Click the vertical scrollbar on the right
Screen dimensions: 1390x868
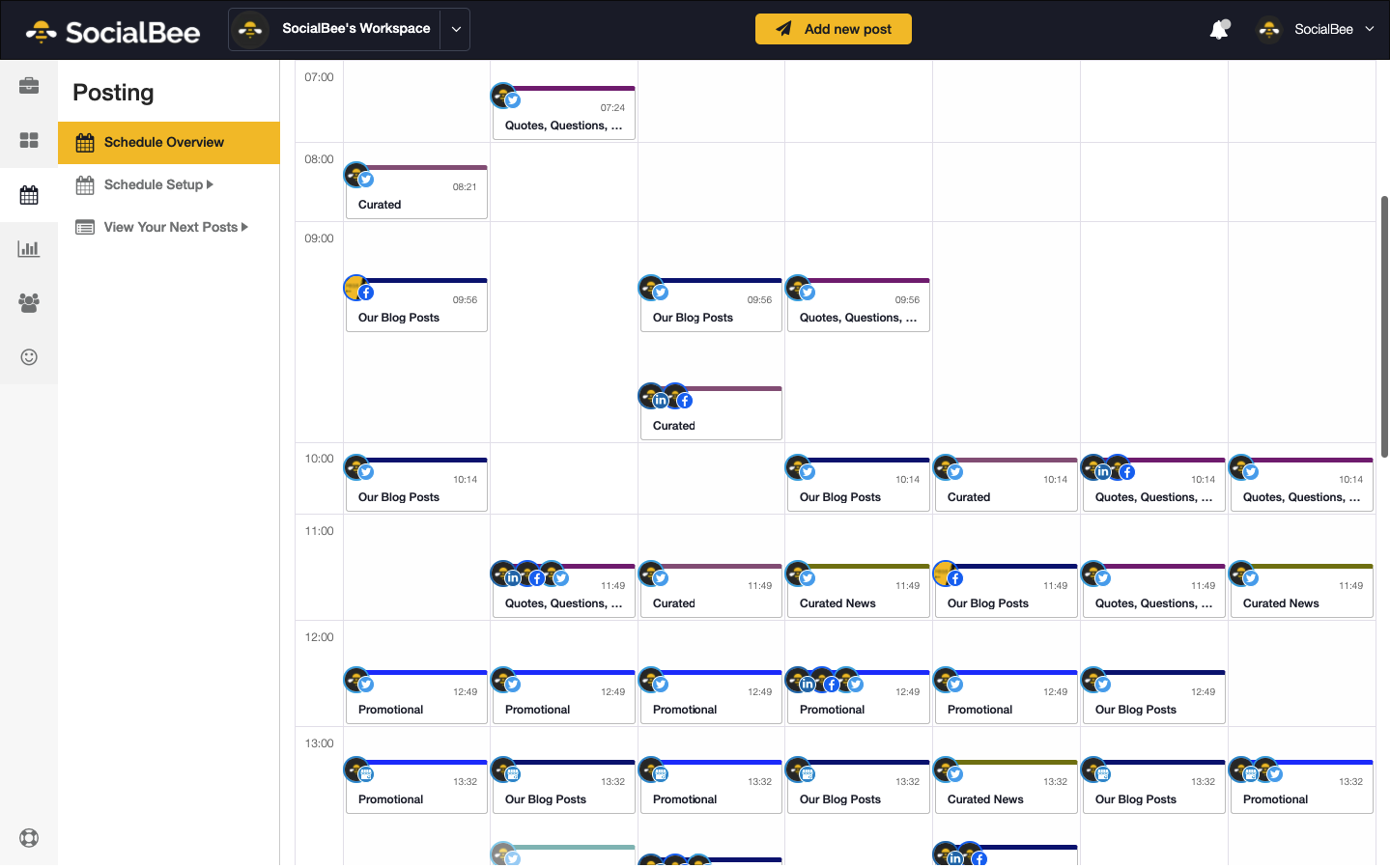(x=1383, y=319)
